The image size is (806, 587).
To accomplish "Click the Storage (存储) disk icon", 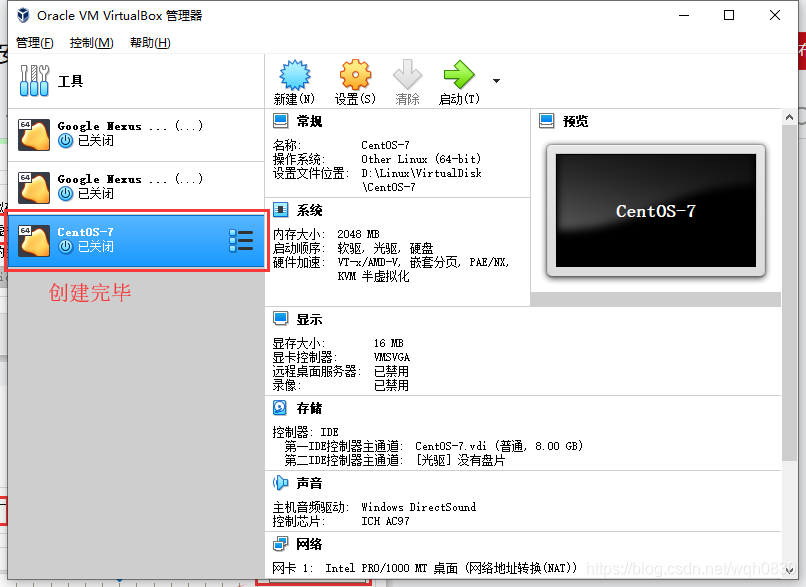I will [x=281, y=408].
